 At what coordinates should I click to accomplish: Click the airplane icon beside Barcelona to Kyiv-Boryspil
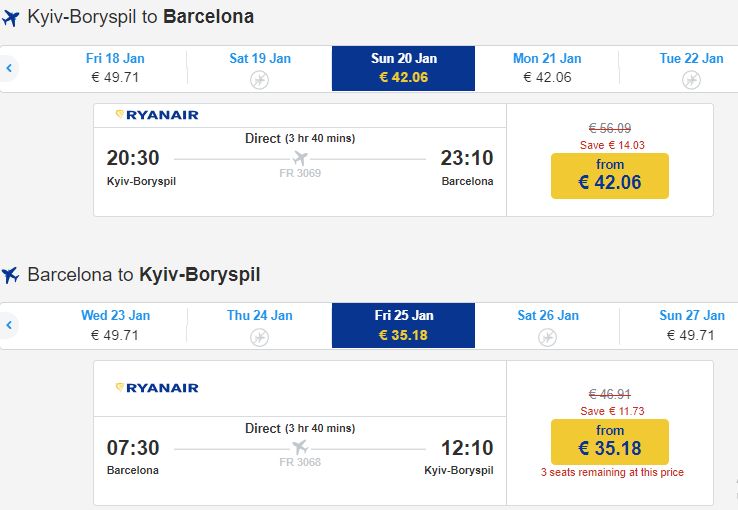point(12,275)
